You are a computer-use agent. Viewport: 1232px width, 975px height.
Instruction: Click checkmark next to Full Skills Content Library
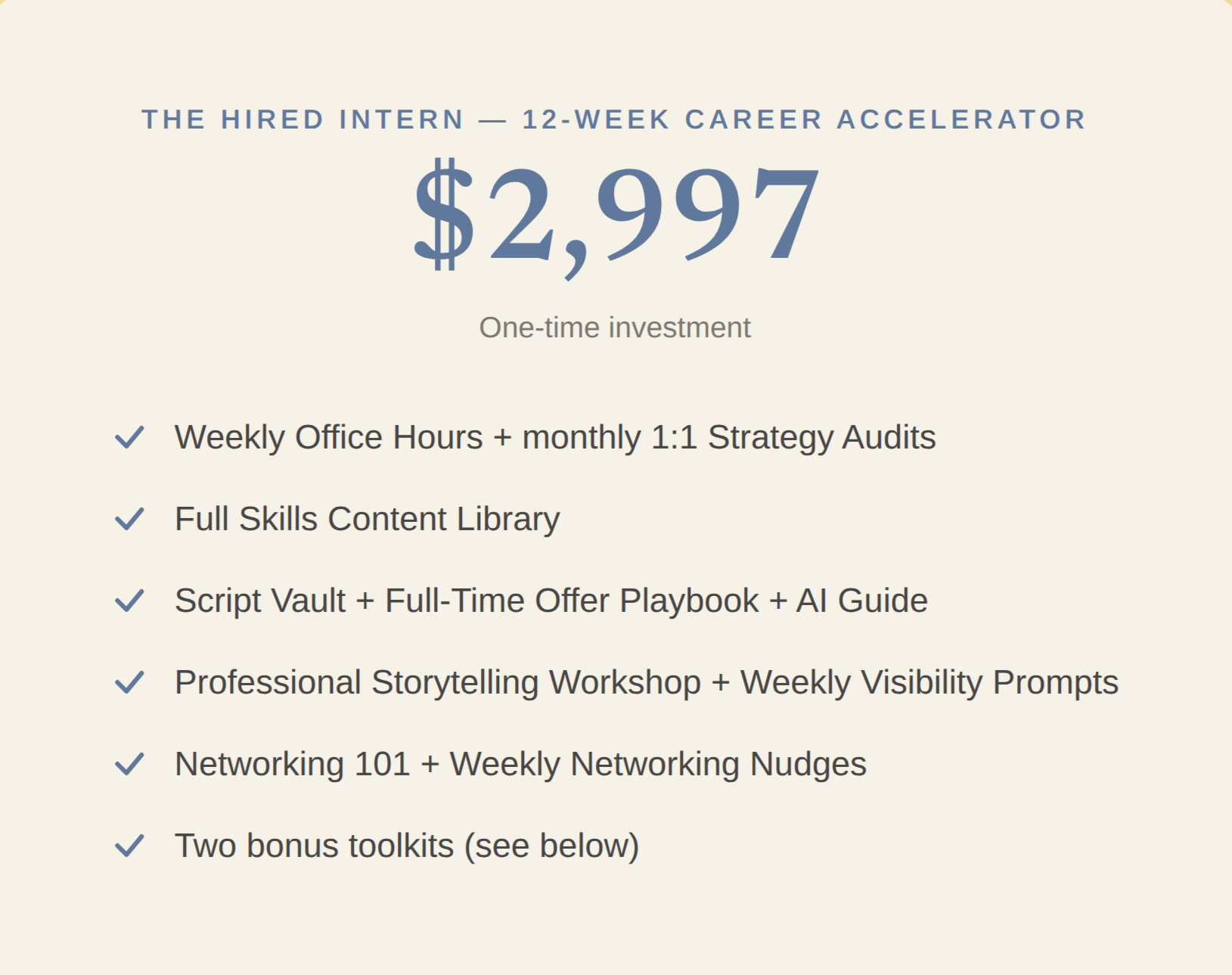coord(129,519)
